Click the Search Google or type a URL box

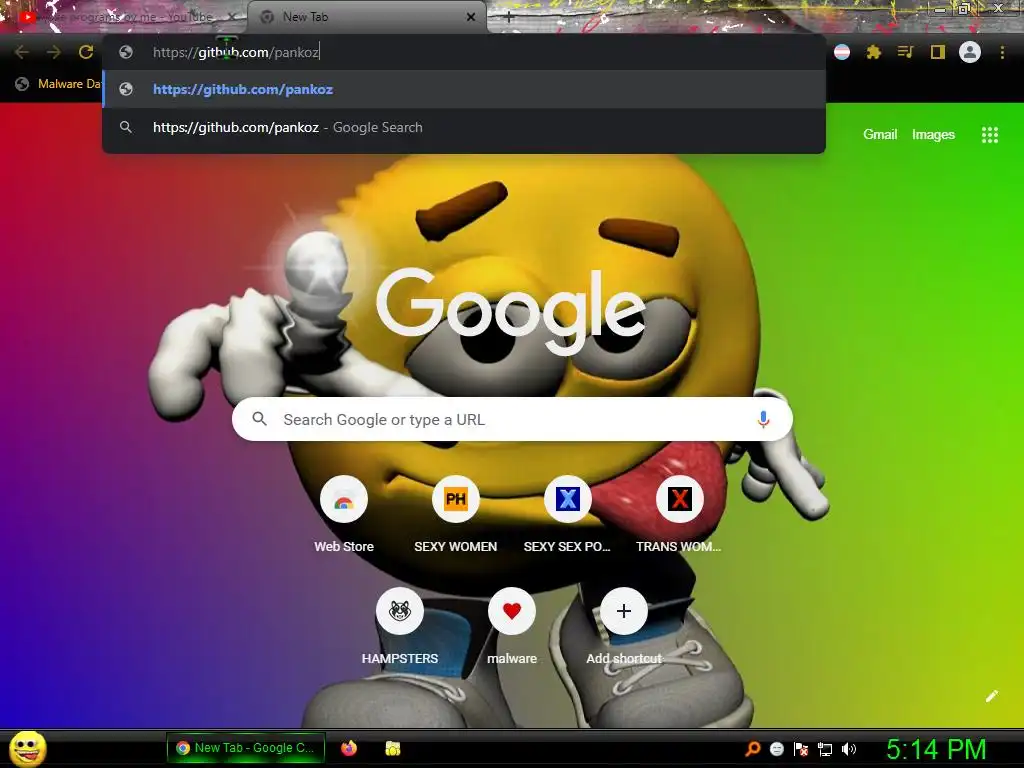[512, 419]
